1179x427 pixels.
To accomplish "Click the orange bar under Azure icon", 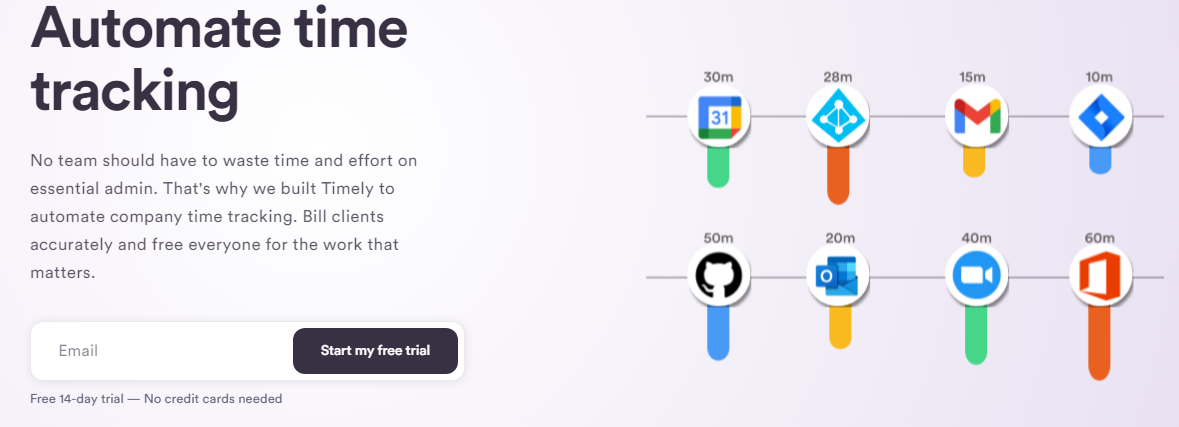I will pyautogui.click(x=838, y=176).
